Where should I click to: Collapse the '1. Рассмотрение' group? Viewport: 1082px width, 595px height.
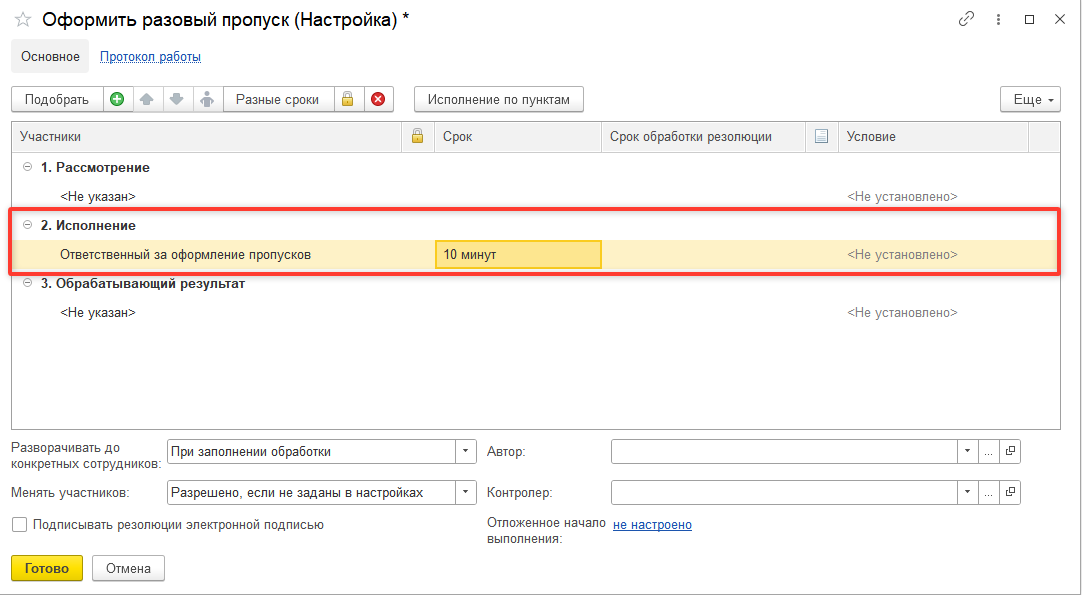(x=28, y=167)
